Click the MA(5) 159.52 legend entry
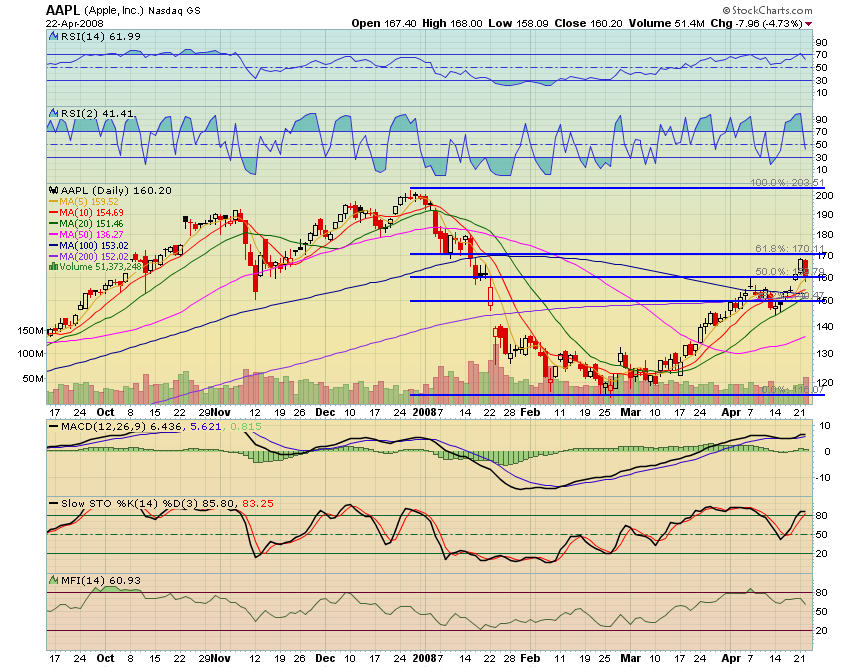850x668 pixels. point(84,202)
